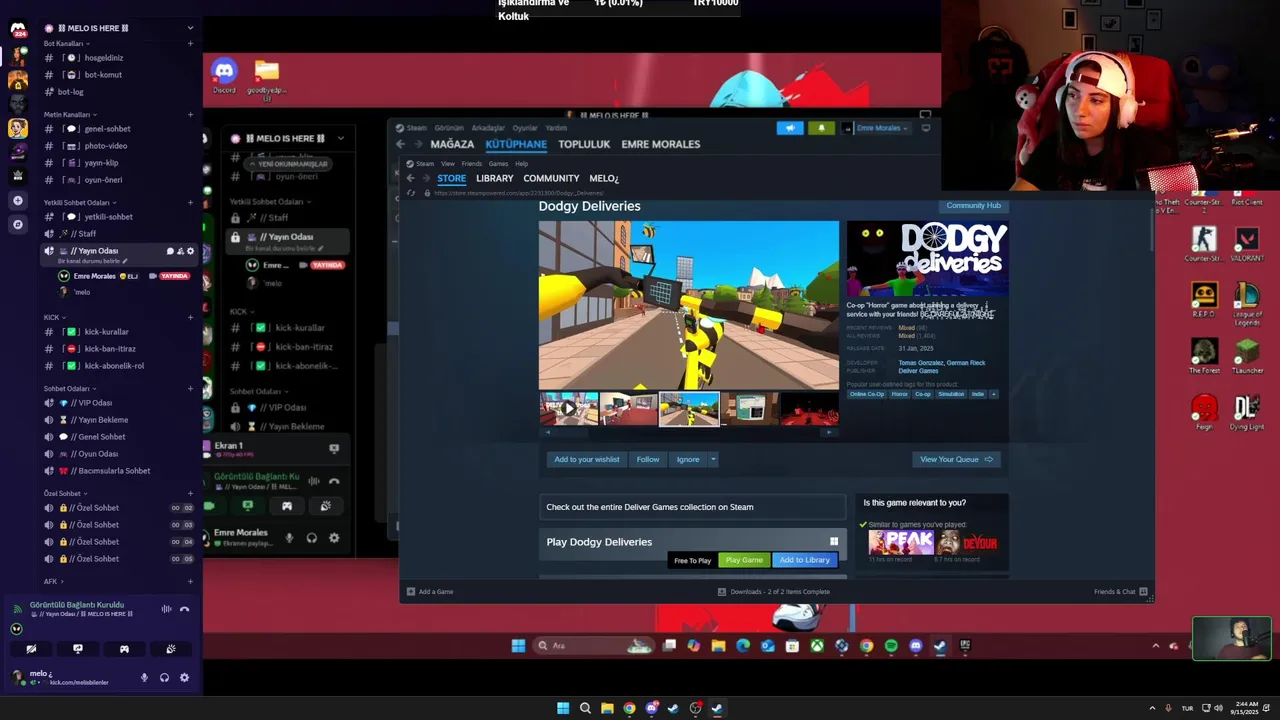The width and height of the screenshot is (1280, 720).
Task: Disconnect from voice using hang-up icon
Action: pyautogui.click(x=184, y=609)
